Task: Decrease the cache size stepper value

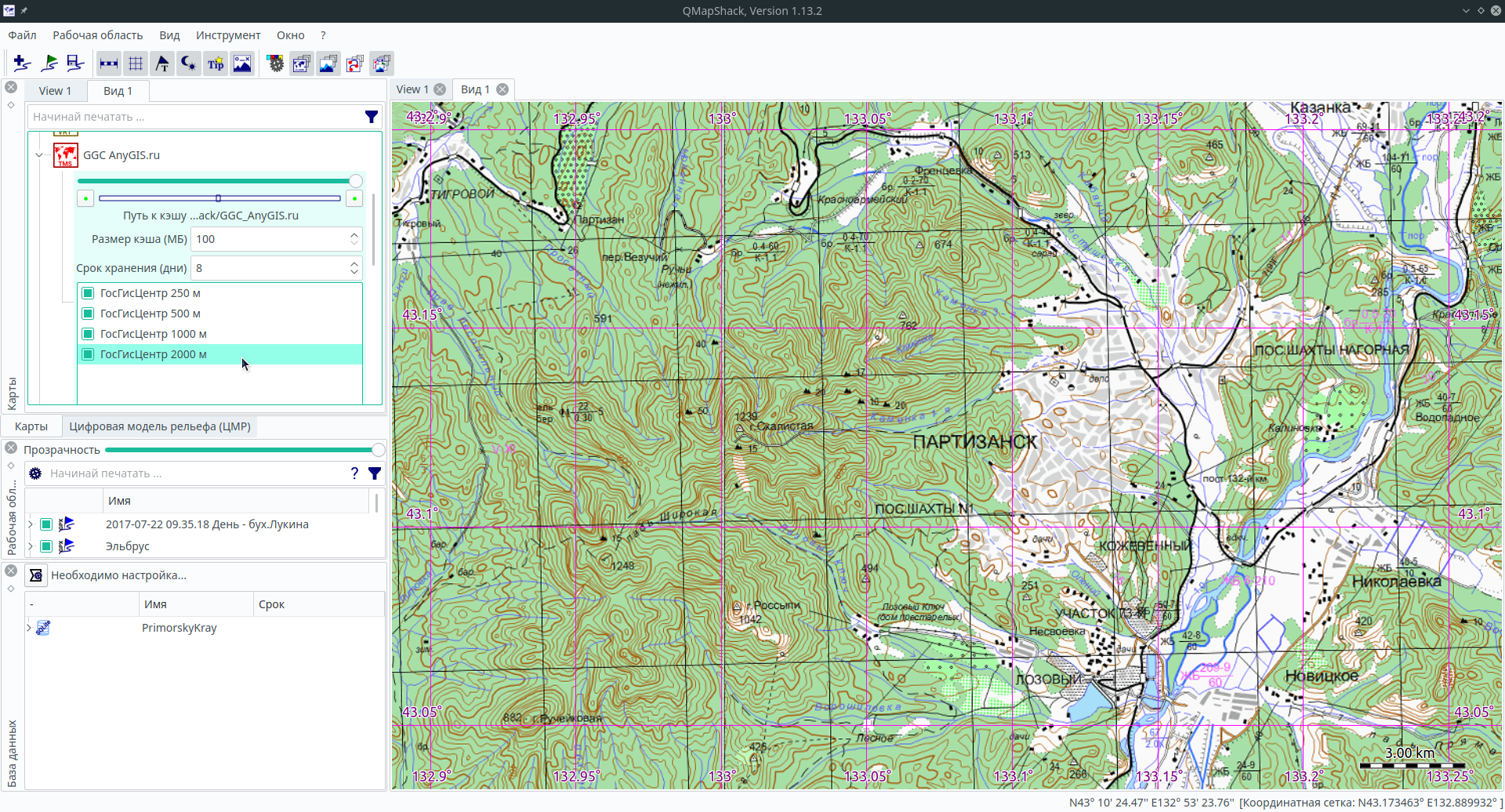Action: click(354, 244)
